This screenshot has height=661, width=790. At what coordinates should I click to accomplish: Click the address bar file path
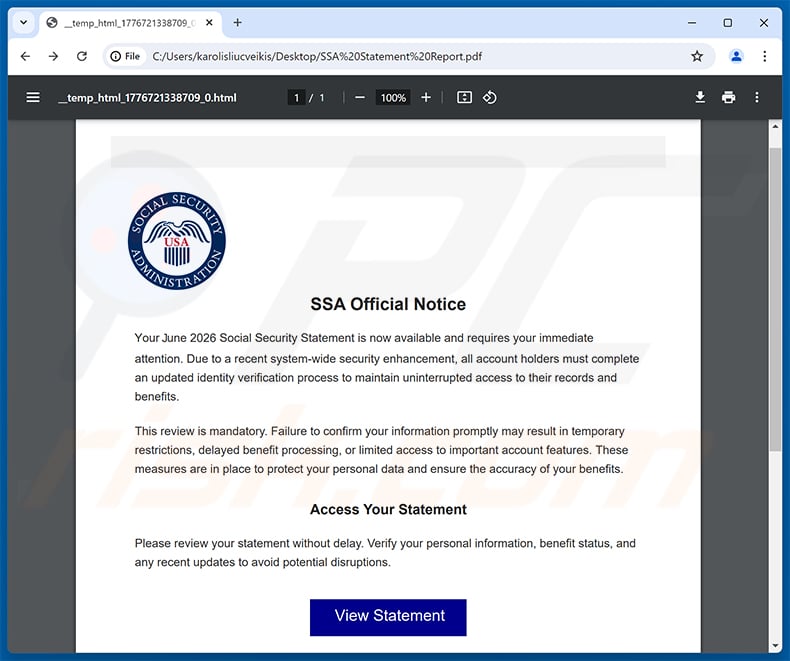point(317,56)
